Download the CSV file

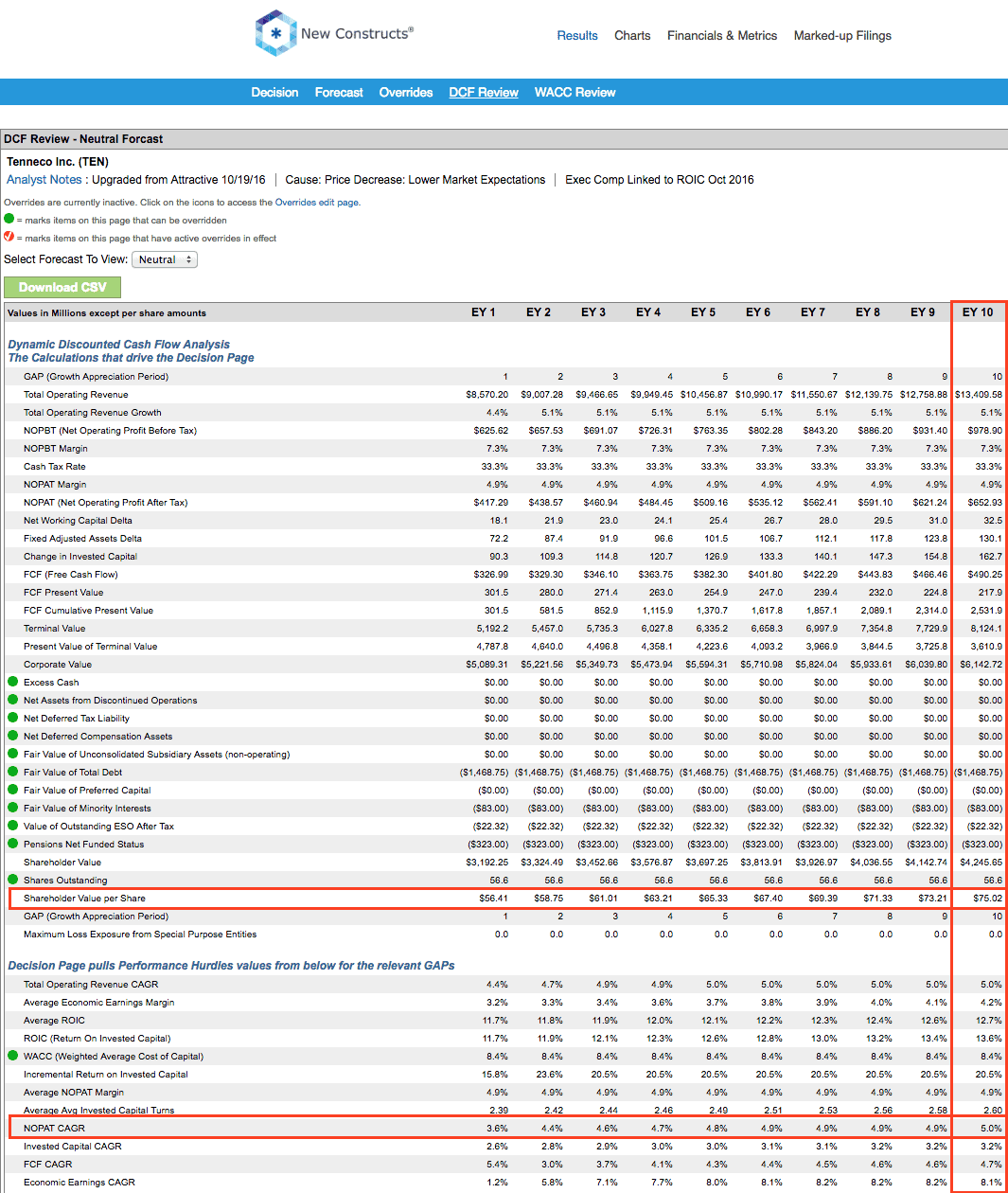62,287
